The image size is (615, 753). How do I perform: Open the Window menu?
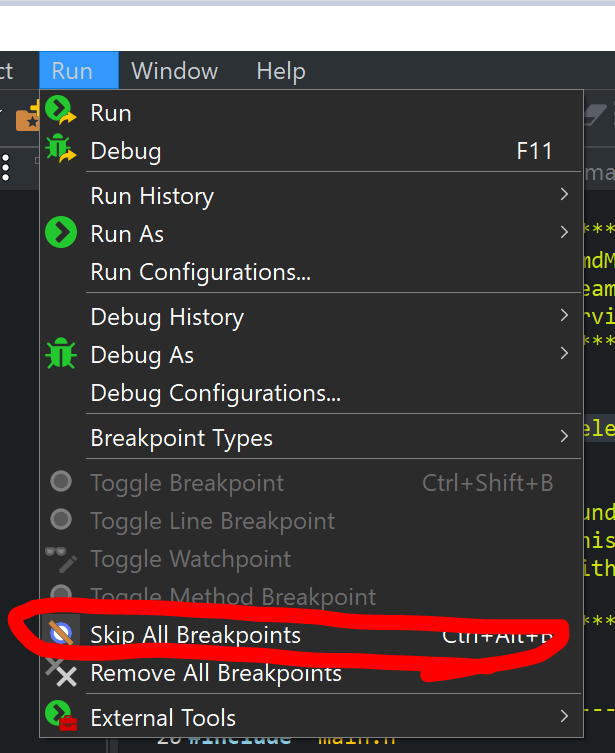(174, 71)
